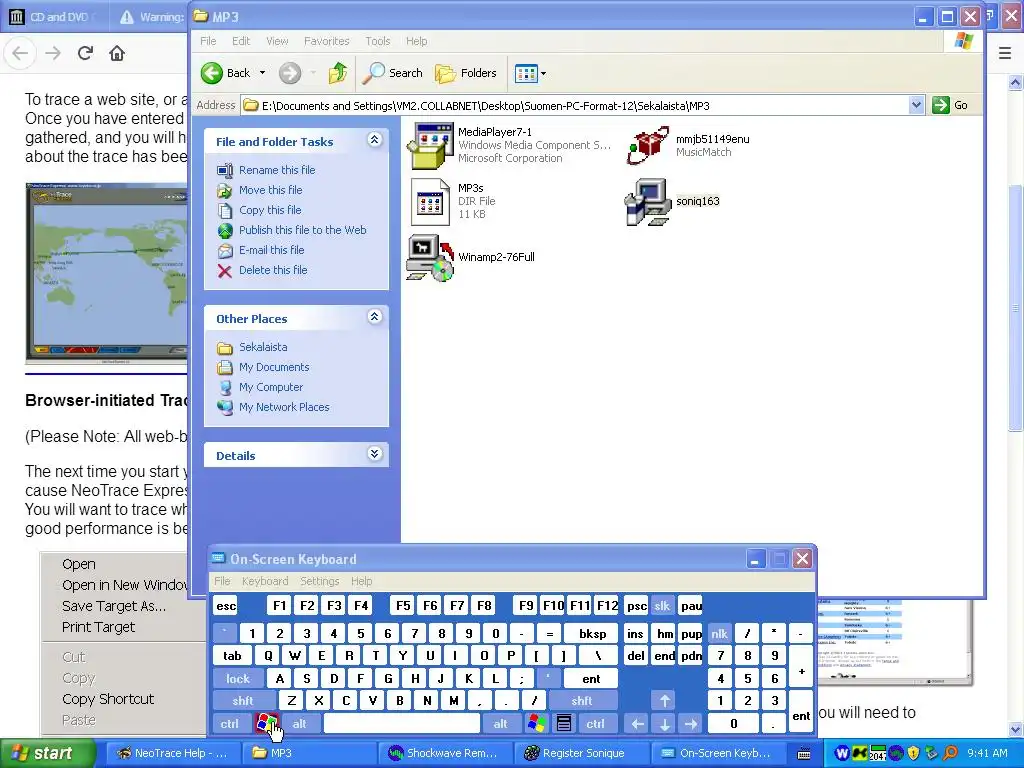Toggle the caps lock key on keyboard
The image size is (1024, 768).
[238, 679]
